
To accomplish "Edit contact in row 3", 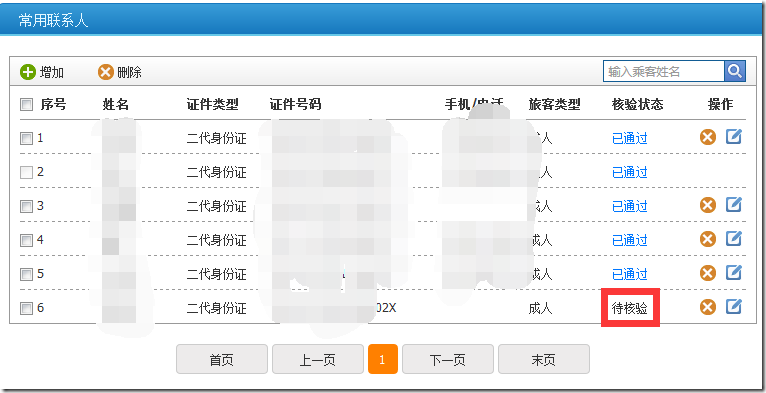I will (734, 204).
